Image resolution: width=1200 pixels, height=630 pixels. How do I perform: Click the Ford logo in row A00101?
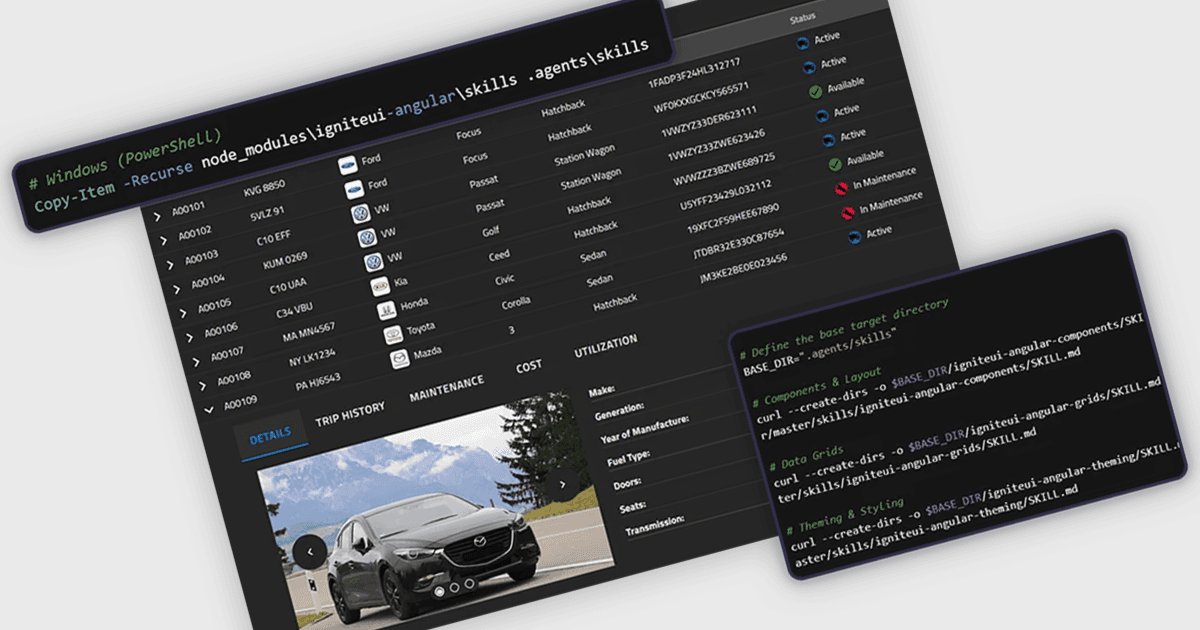coord(349,165)
